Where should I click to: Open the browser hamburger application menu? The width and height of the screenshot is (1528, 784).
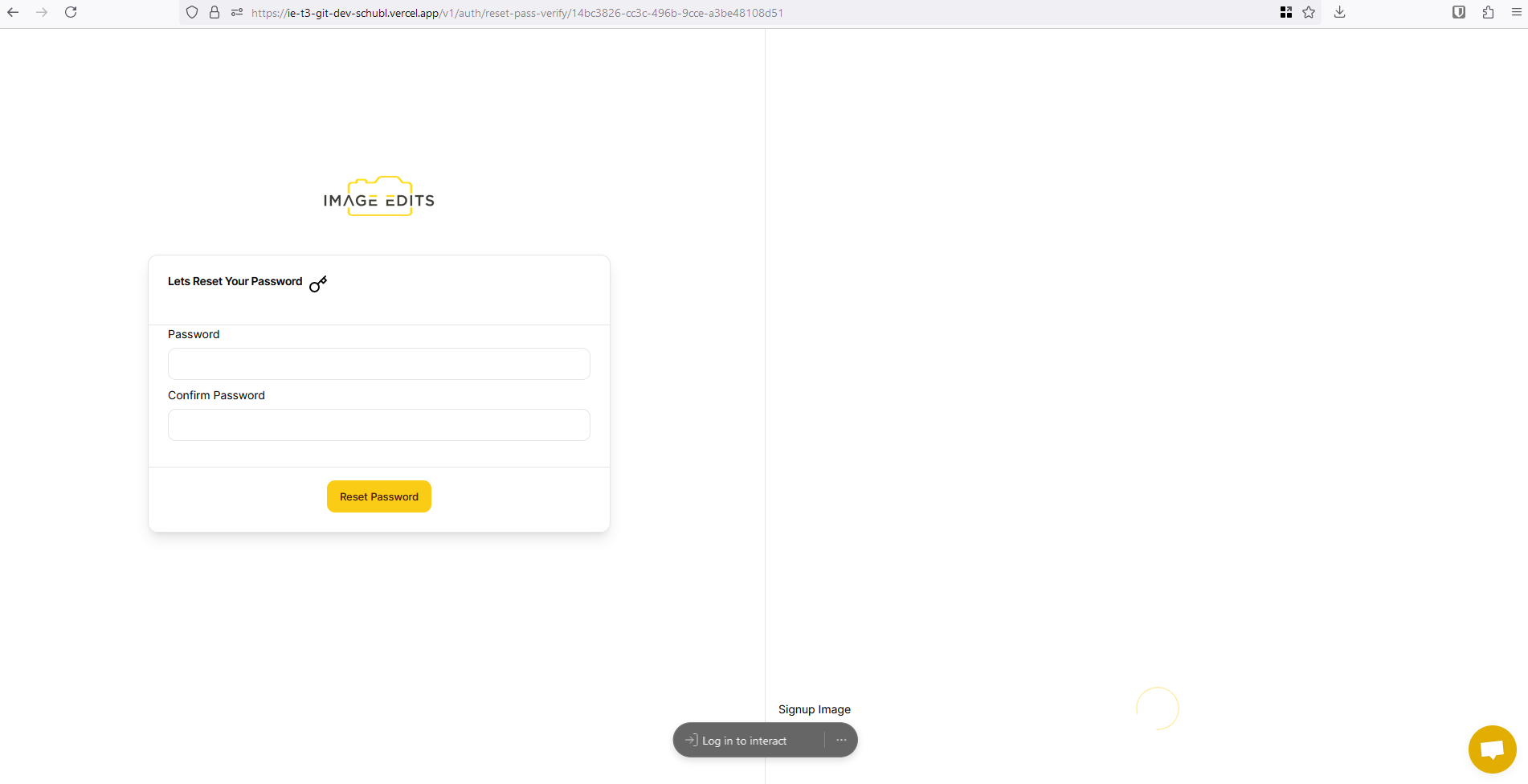pyautogui.click(x=1517, y=12)
